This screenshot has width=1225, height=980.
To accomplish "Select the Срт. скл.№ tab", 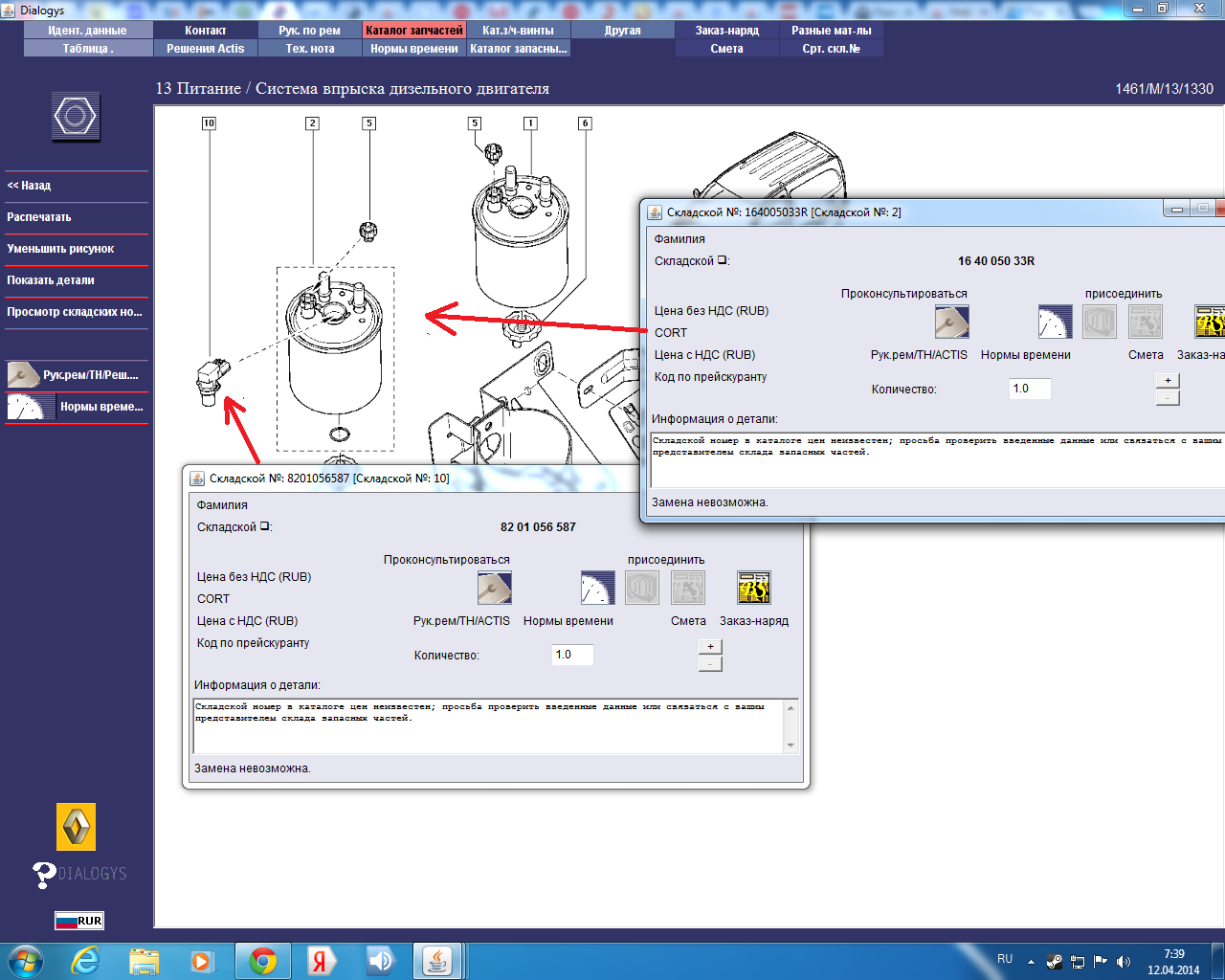I will tap(832, 49).
